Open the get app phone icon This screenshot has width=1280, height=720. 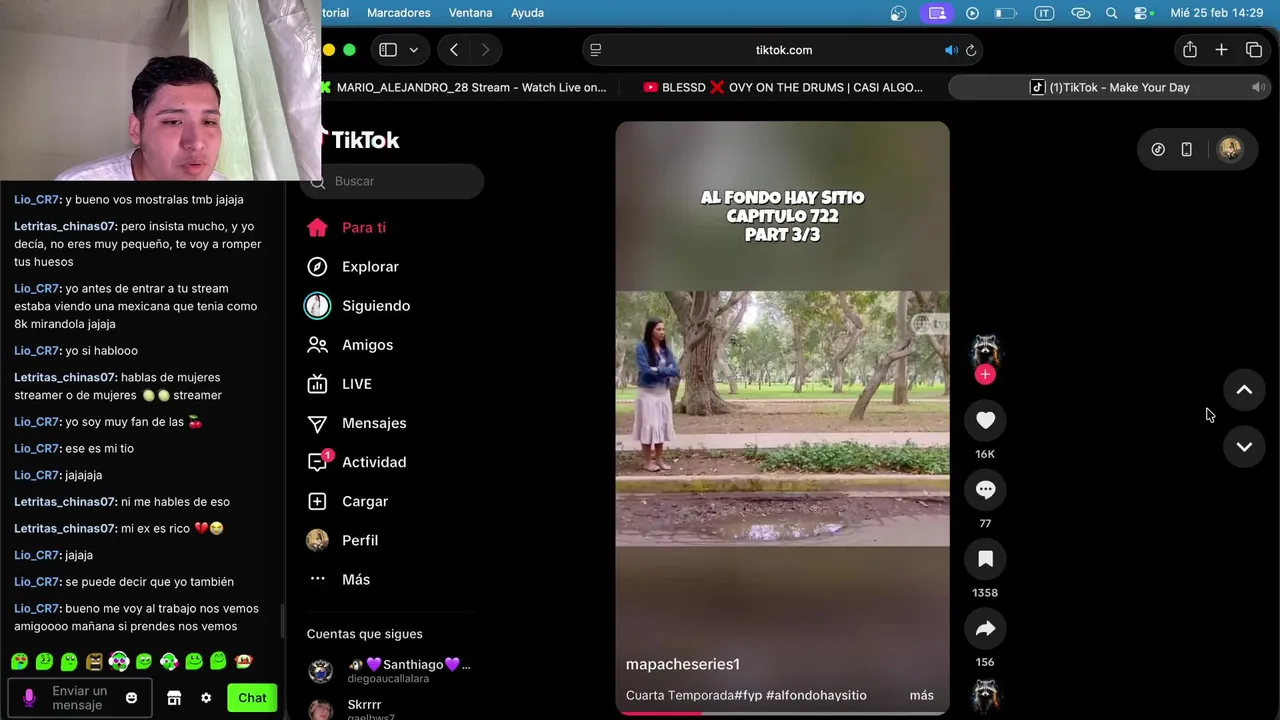pos(1186,149)
